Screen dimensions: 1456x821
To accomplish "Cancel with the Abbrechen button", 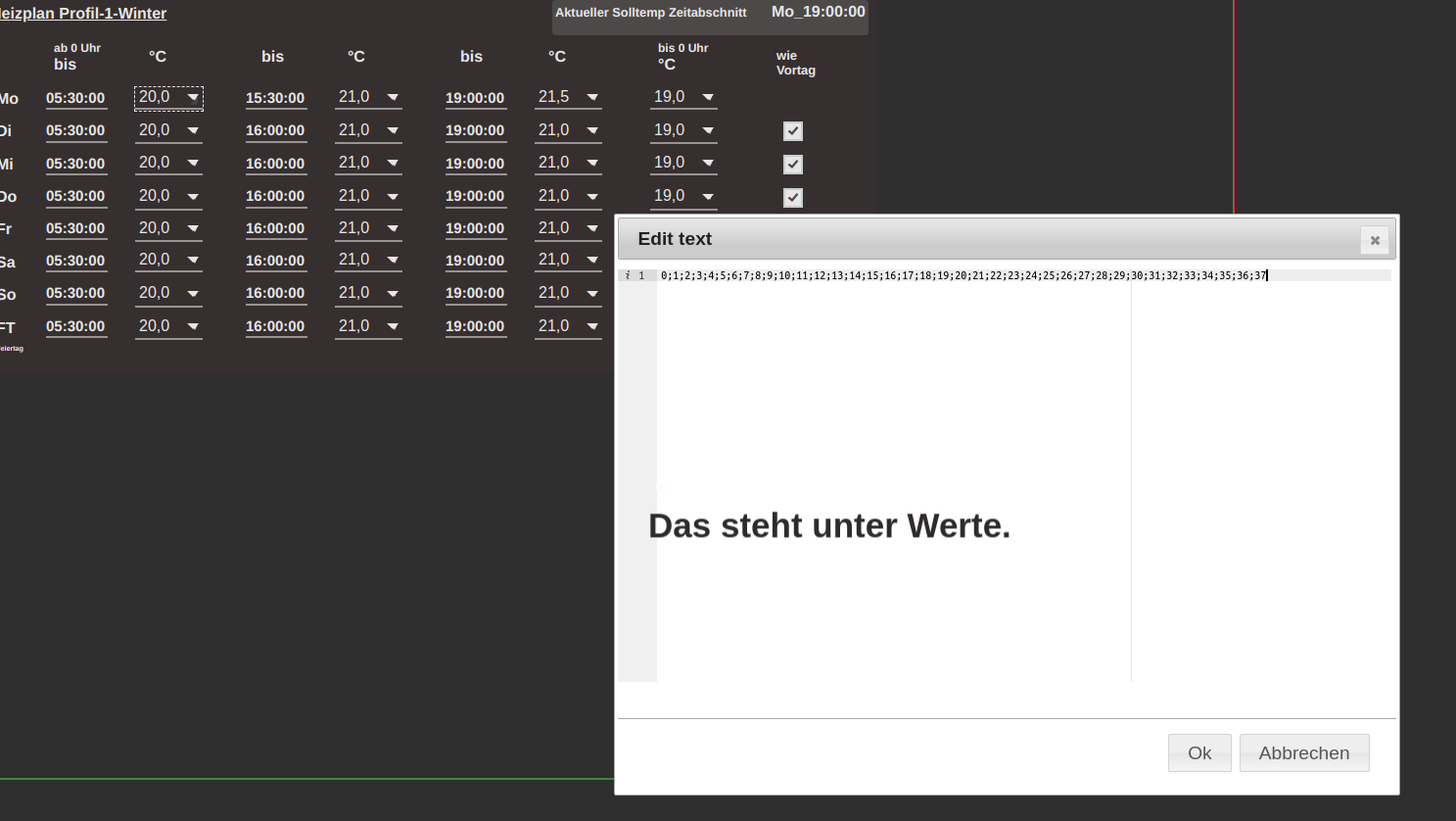I will [x=1304, y=753].
